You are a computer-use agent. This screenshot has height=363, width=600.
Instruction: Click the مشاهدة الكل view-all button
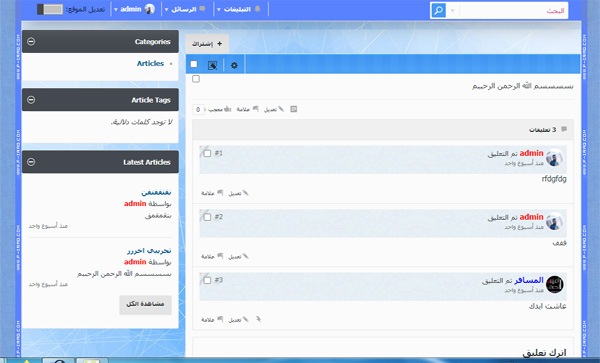(x=145, y=304)
